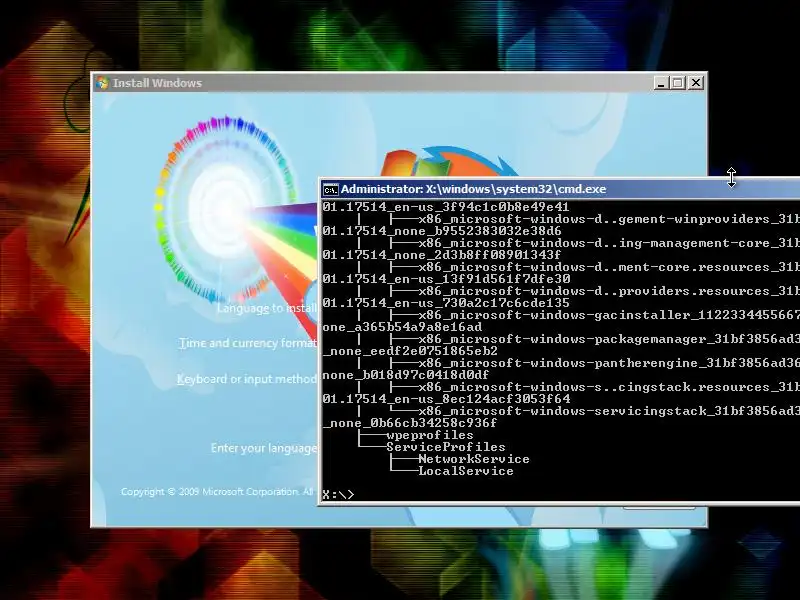Click the s..cingstack.resources output line
The width and height of the screenshot is (800, 600).
[609, 387]
